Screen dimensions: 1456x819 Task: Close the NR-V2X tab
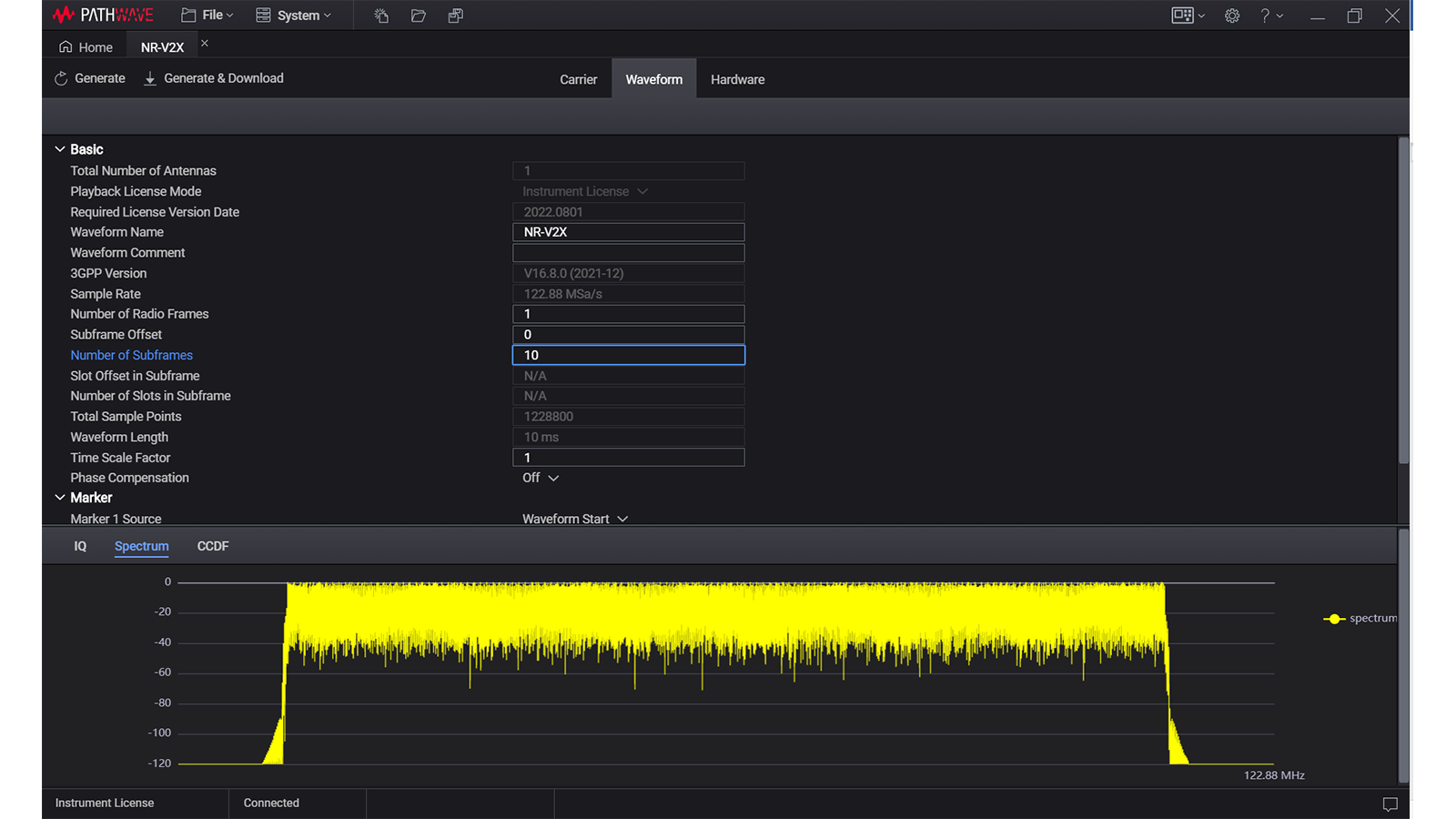pos(205,44)
